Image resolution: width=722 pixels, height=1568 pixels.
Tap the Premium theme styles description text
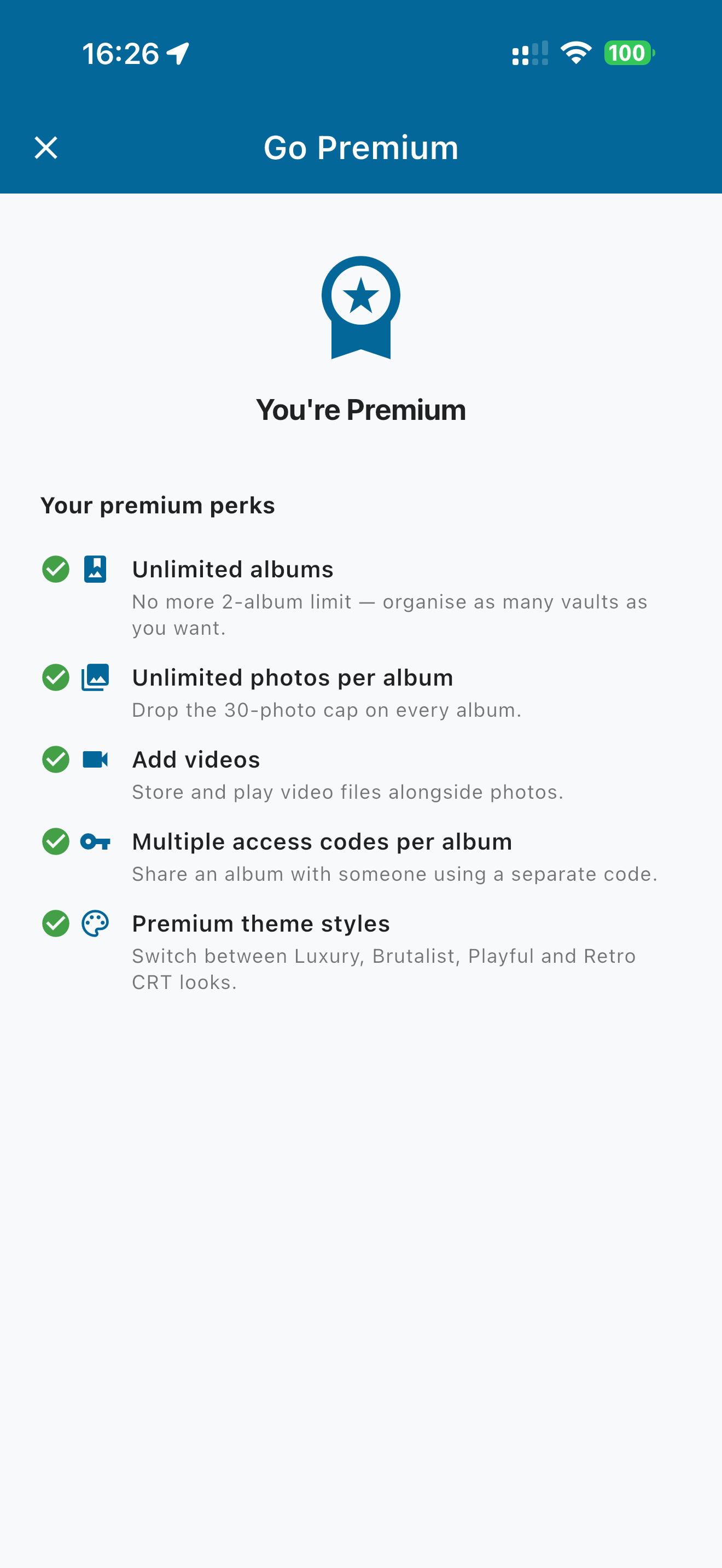coord(383,969)
